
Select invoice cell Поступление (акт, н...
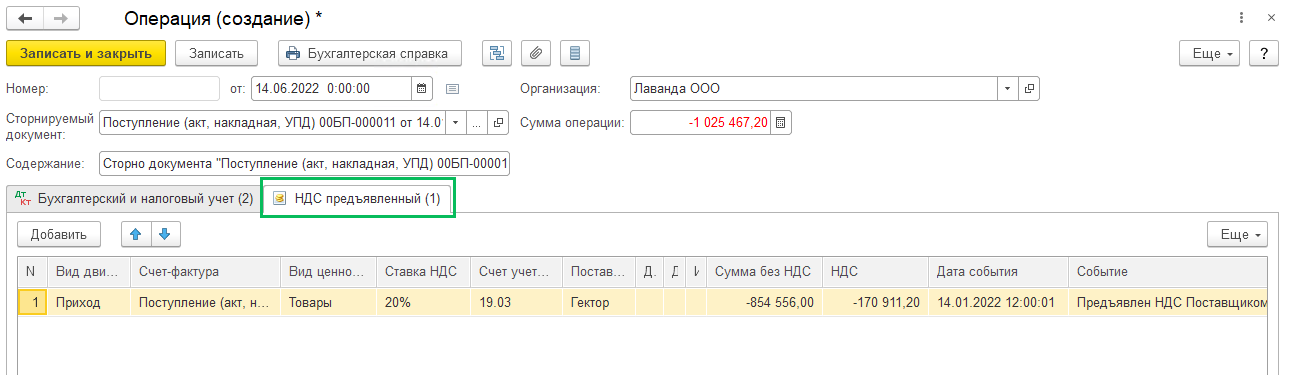tap(205, 302)
